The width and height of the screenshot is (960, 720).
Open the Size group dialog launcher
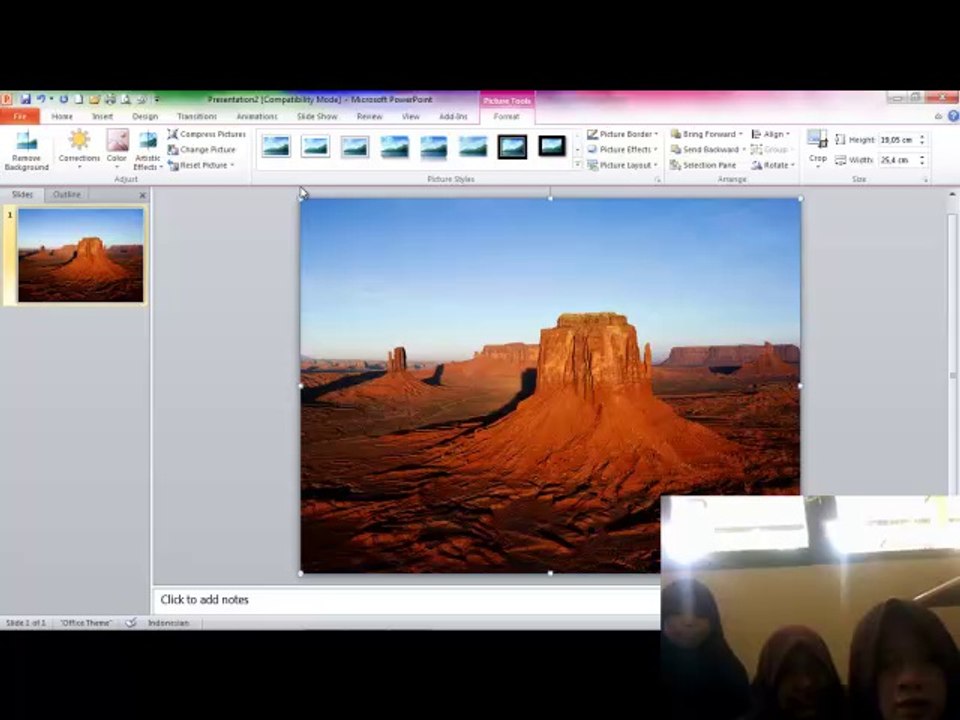click(926, 180)
